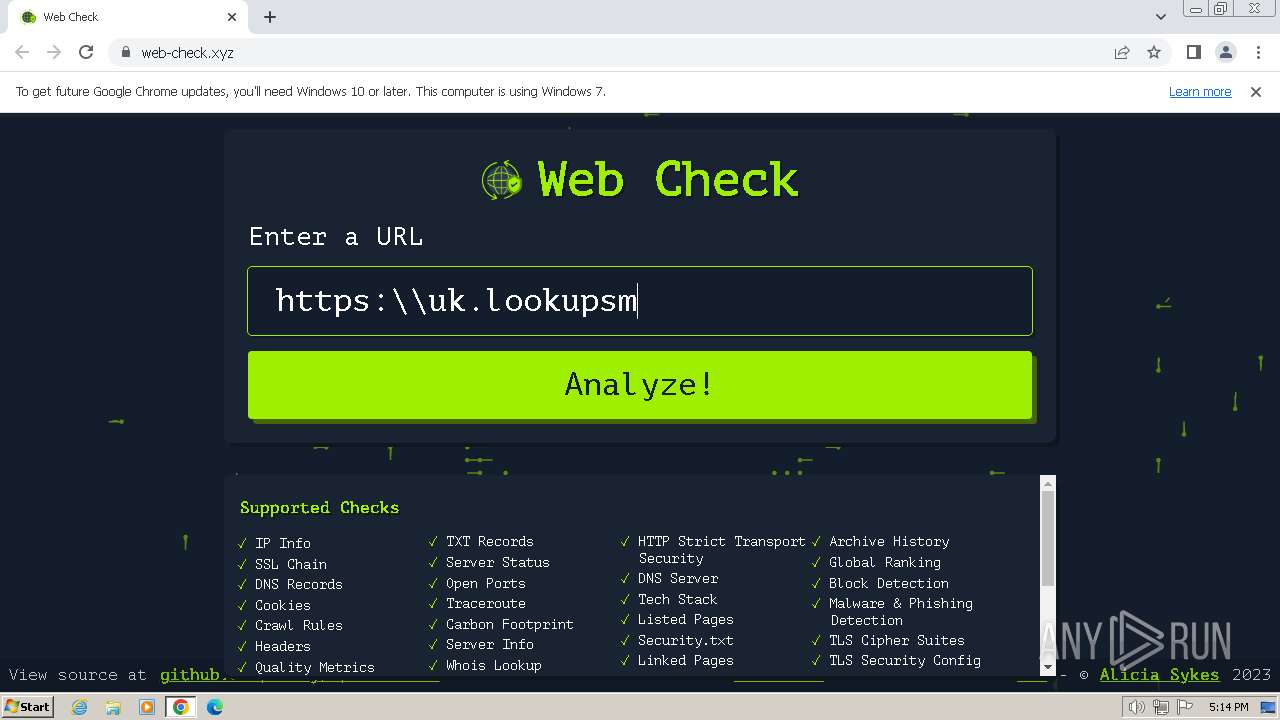
Task: Click the Listed Pages check item
Action: [685, 619]
